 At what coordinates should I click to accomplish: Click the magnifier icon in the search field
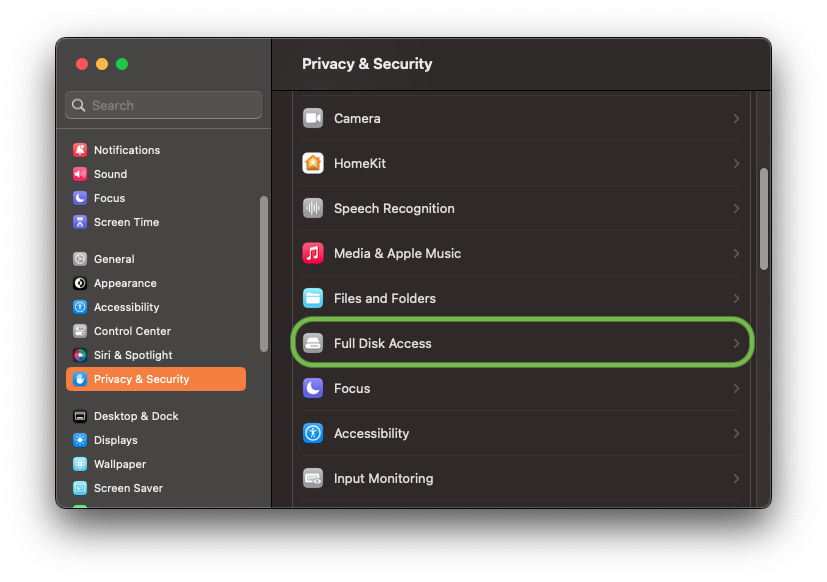(x=79, y=105)
